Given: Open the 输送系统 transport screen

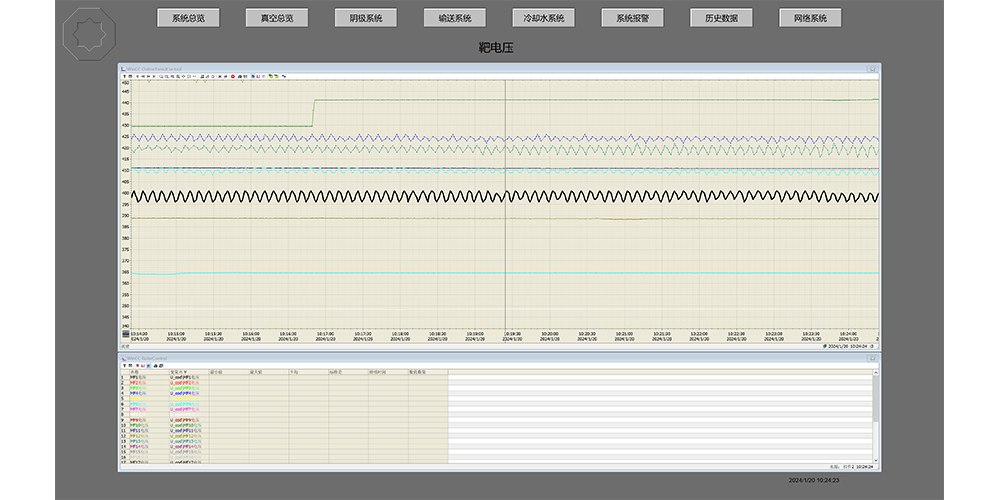Looking at the screenshot, I should [455, 18].
